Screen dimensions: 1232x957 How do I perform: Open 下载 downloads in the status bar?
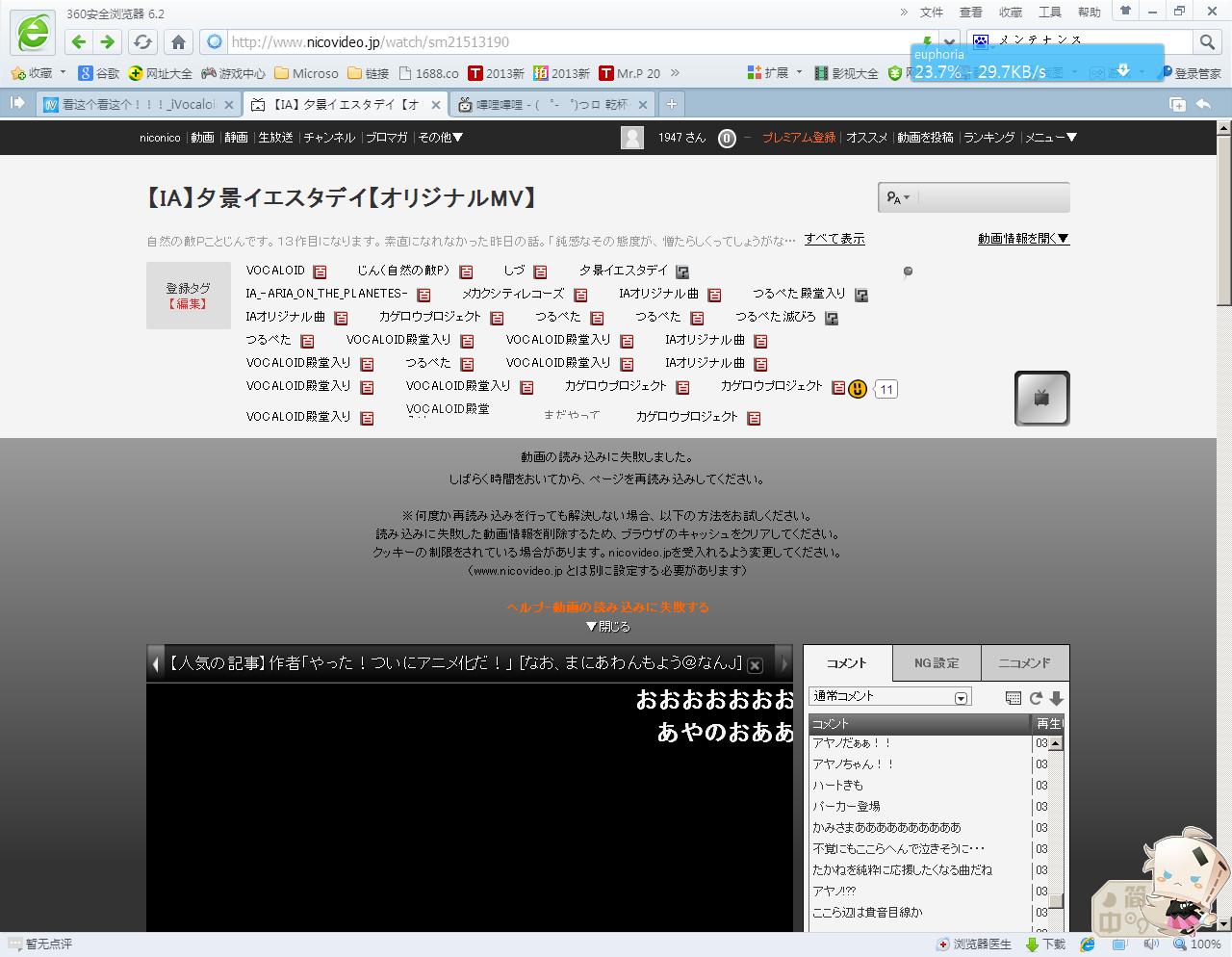(x=1046, y=944)
